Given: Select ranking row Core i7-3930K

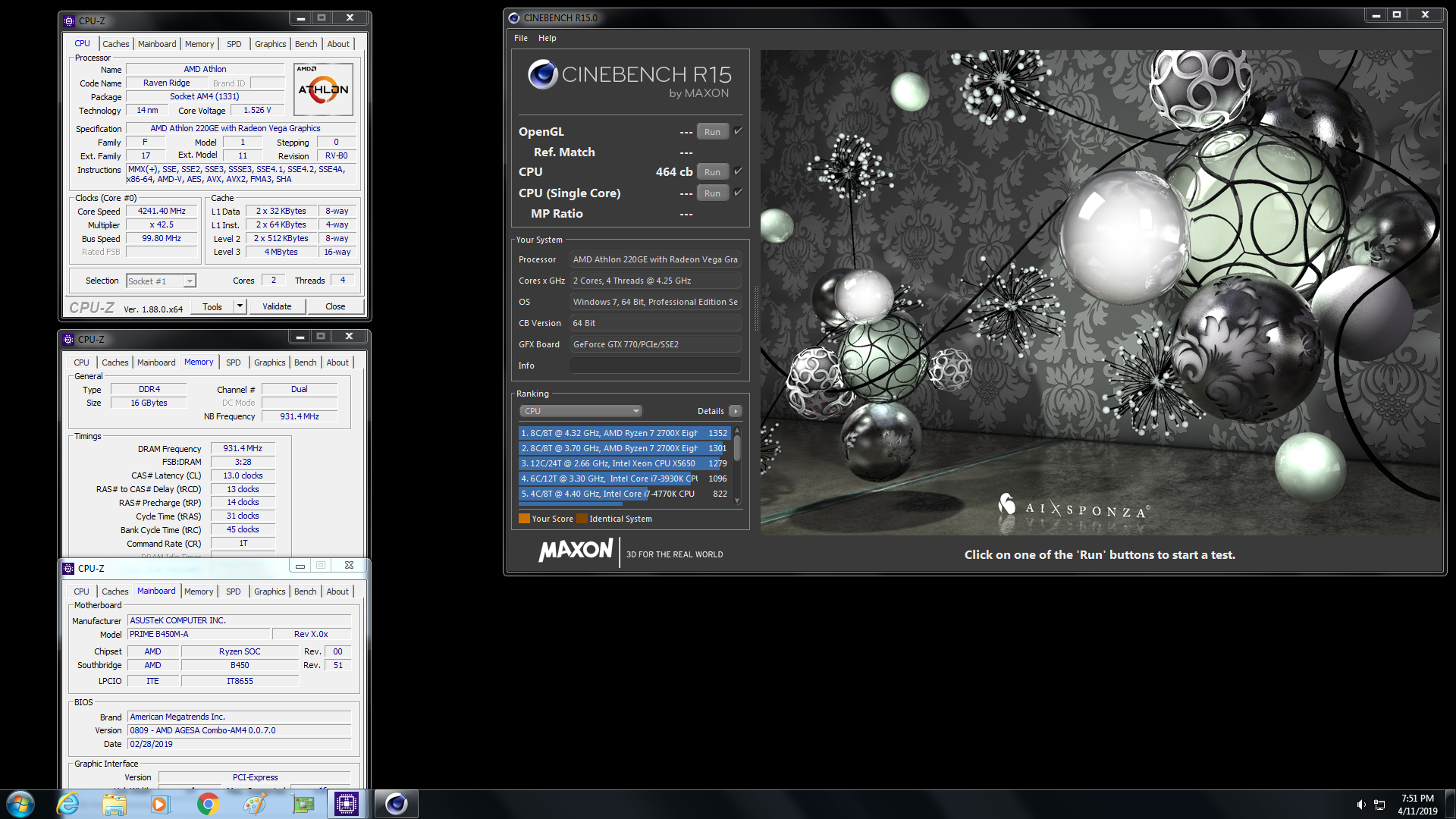Looking at the screenshot, I should click(x=623, y=479).
